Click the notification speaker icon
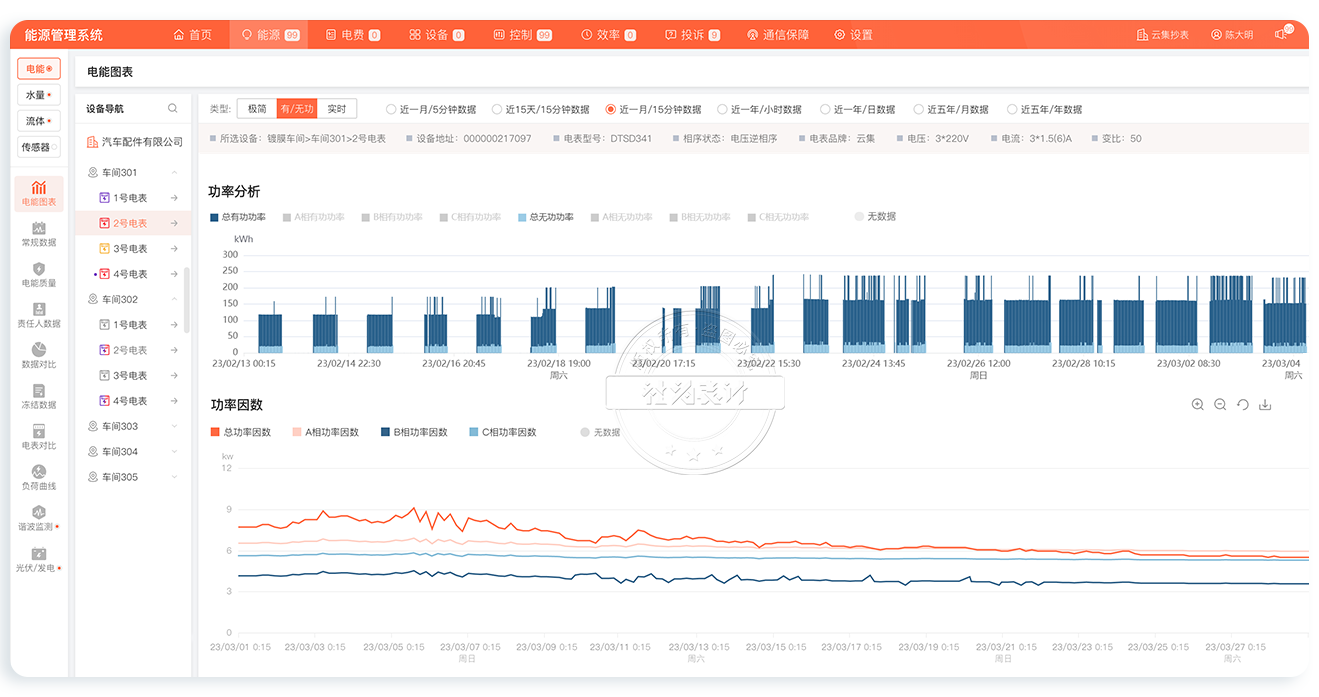 pyautogui.click(x=1281, y=34)
